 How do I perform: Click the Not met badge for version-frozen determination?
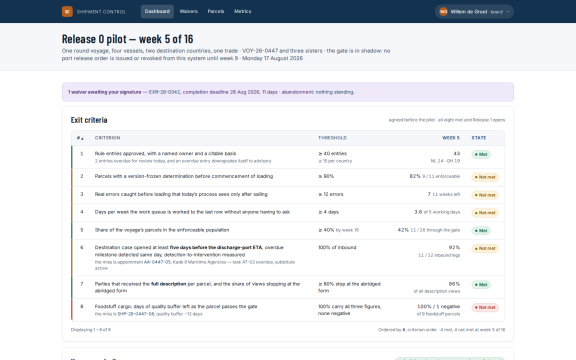(x=485, y=177)
